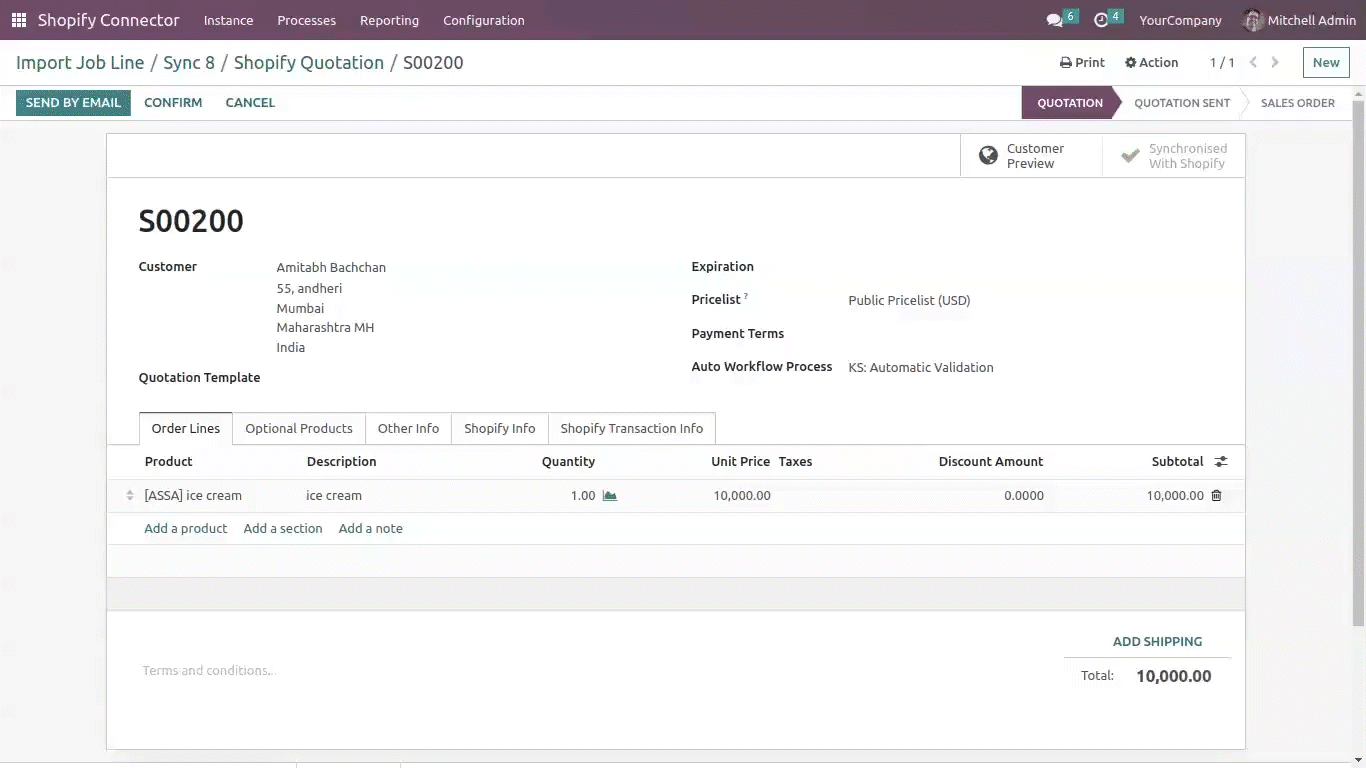Image resolution: width=1366 pixels, height=768 pixels.
Task: Click Add a product link
Action: point(186,528)
